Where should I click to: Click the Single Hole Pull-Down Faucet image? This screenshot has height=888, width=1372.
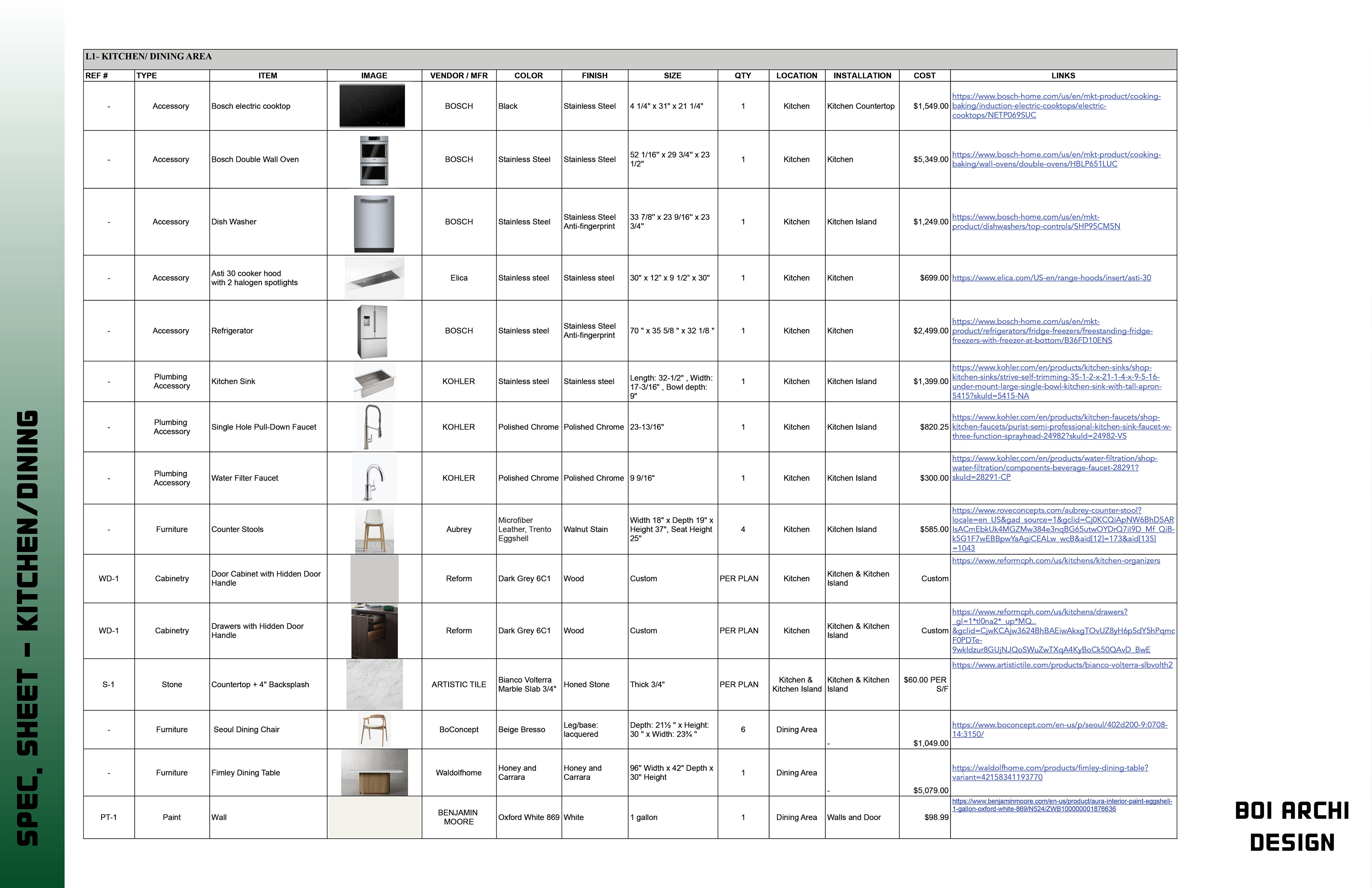(x=374, y=427)
